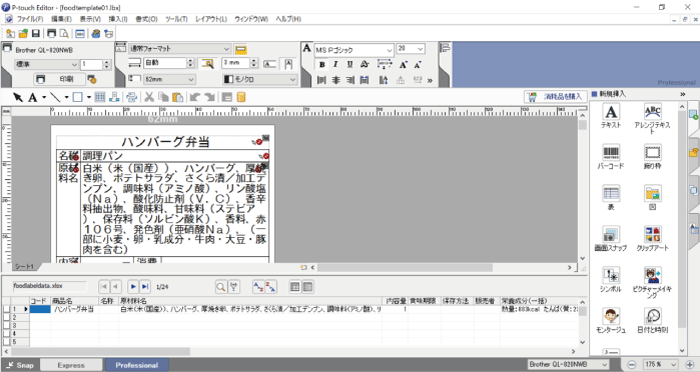This screenshot has height=372, width=700.
Task: Click the yellow database cylinder icon
Action: pos(241,97)
